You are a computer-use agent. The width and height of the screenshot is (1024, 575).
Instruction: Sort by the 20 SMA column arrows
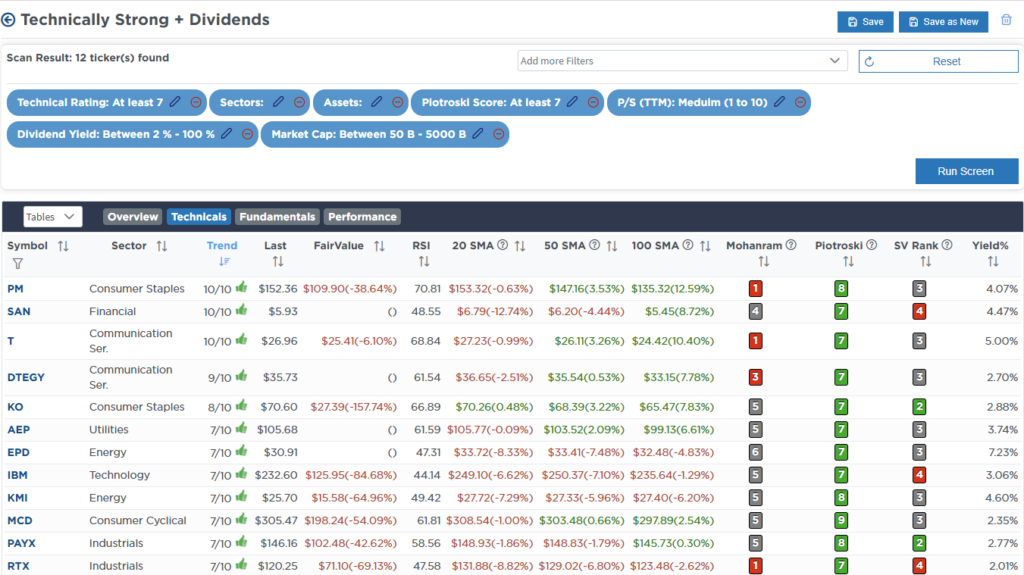(x=520, y=246)
